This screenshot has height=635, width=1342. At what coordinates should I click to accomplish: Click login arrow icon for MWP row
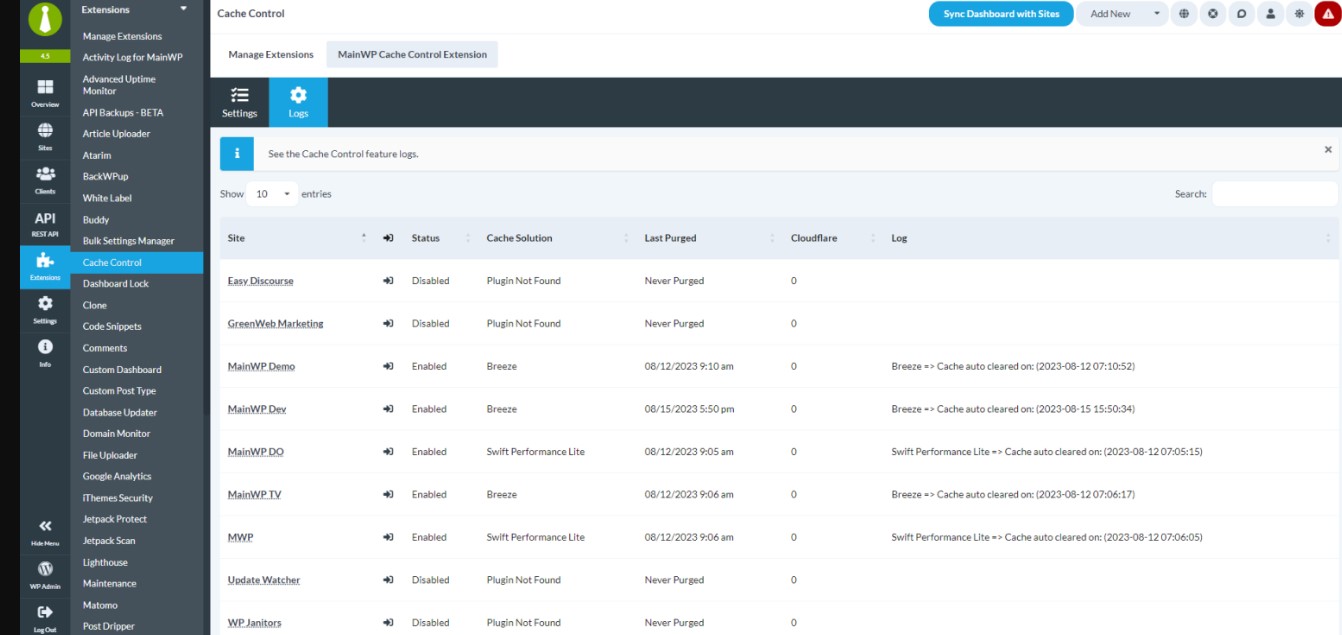[388, 537]
